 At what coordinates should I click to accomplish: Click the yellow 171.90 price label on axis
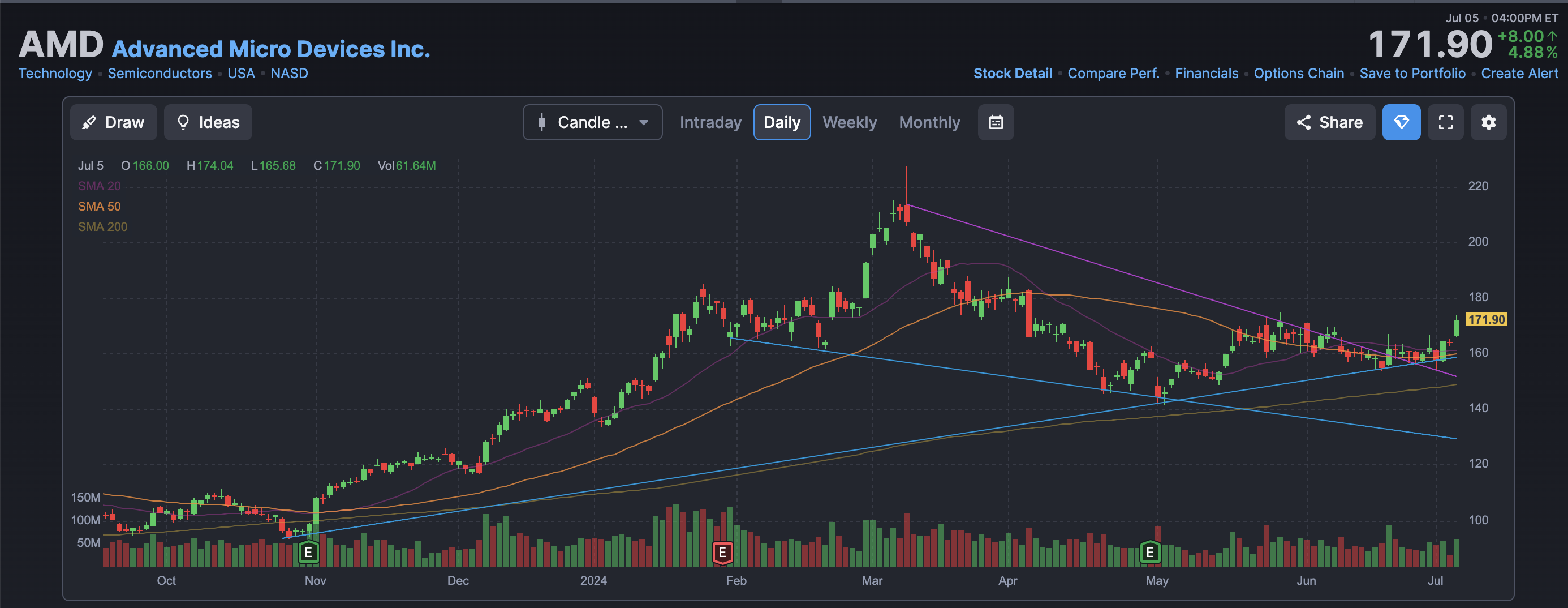click(x=1486, y=319)
